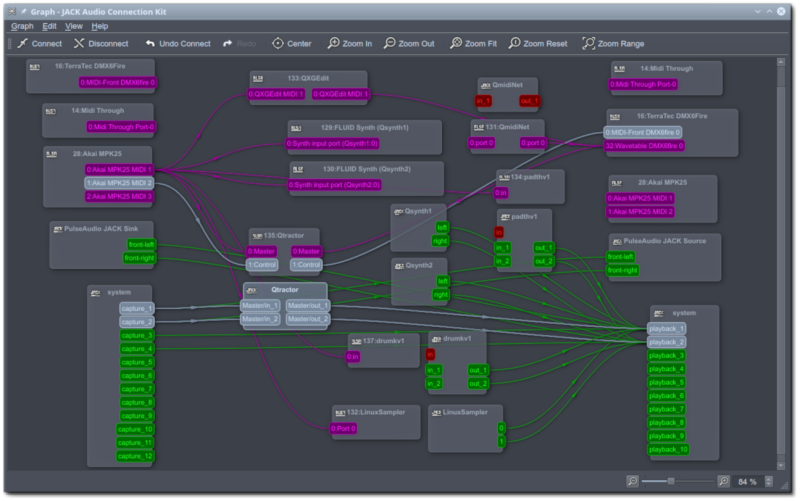Image resolution: width=800 pixels, height=501 pixels.
Task: Click Zoom Out in the toolbar
Action: (409, 44)
